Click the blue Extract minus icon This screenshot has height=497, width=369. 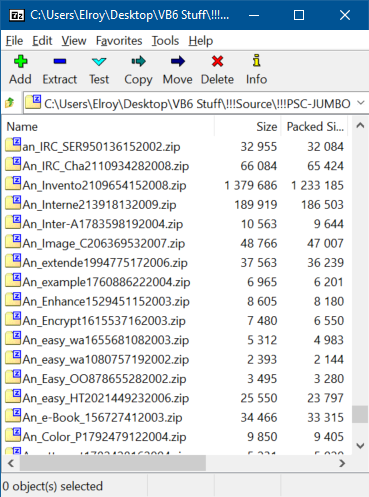(60, 61)
